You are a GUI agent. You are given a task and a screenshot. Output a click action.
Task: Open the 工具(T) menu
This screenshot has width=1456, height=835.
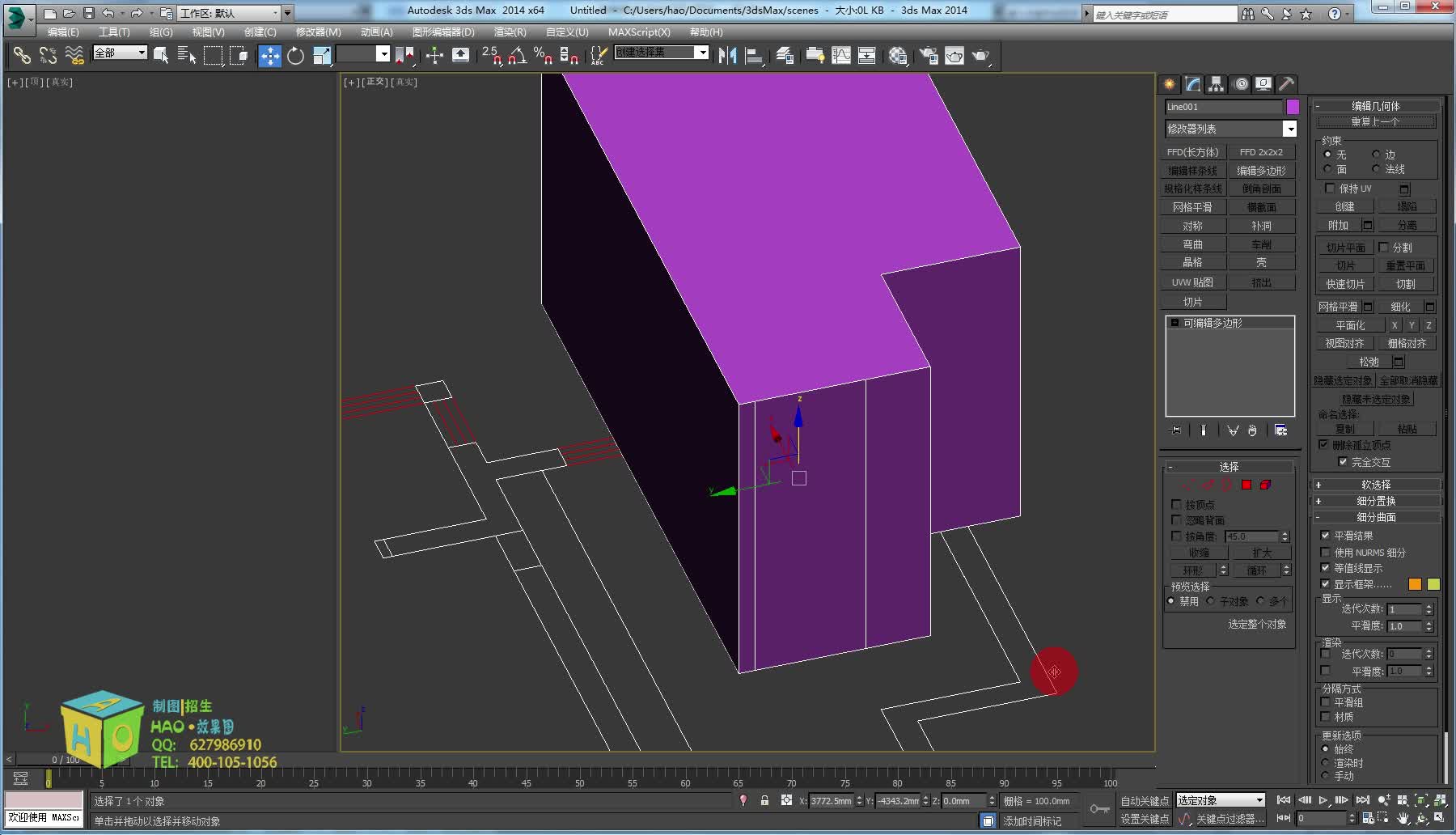pos(114,32)
